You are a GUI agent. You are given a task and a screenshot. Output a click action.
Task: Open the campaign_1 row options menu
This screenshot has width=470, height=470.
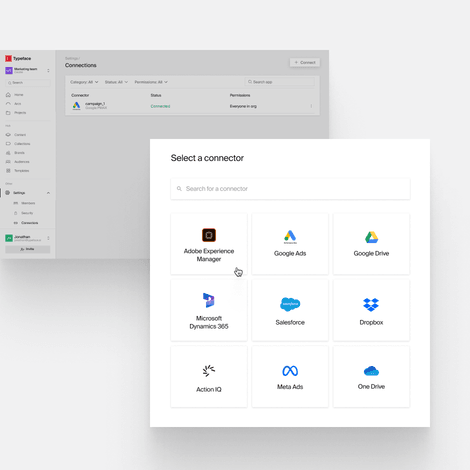coord(311,106)
